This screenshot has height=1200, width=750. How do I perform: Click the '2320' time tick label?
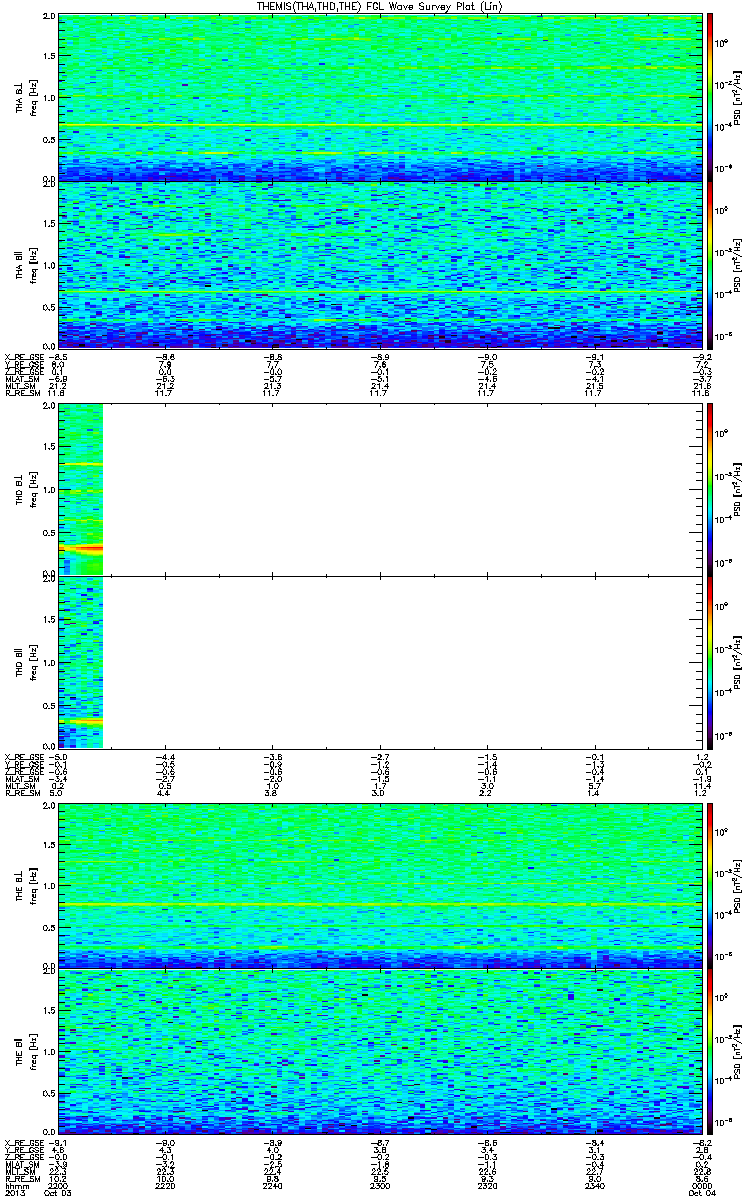point(485,1184)
